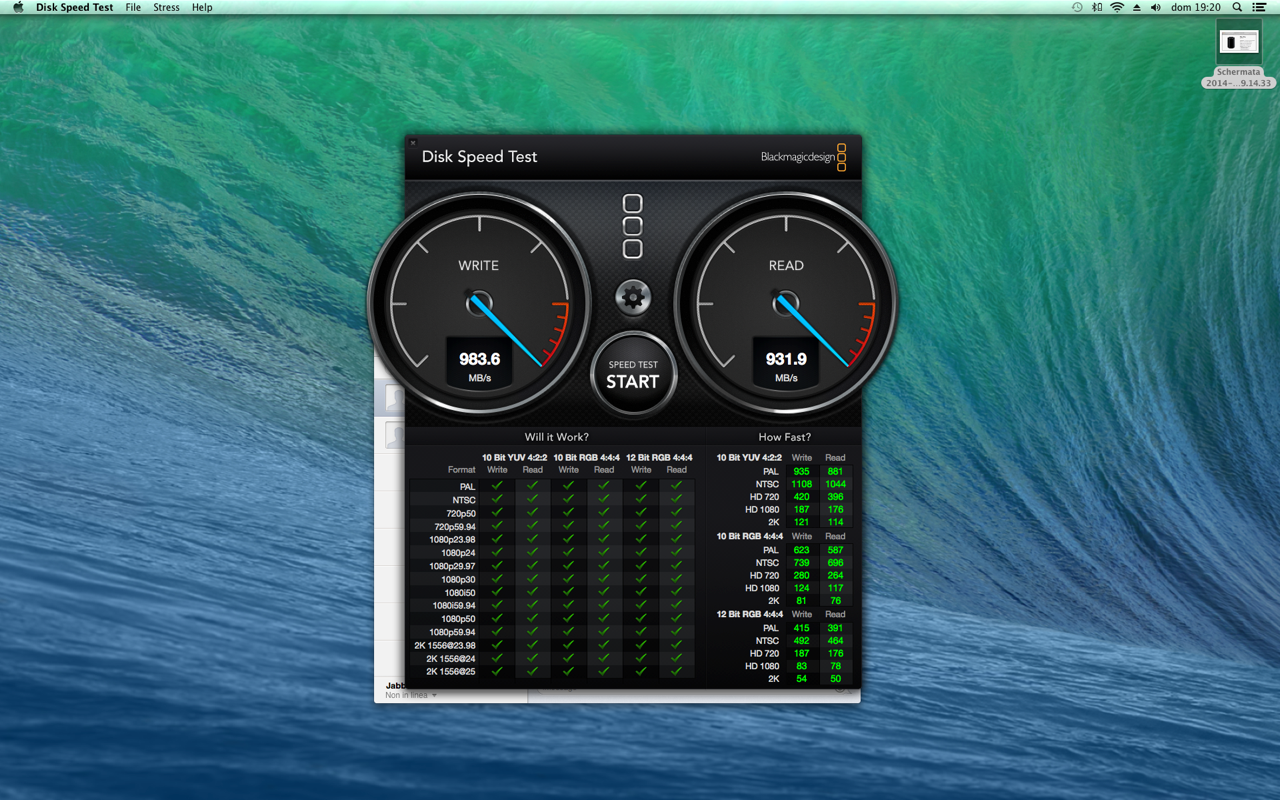Click the 623 write value
This screenshot has width=1280, height=800.
point(801,550)
